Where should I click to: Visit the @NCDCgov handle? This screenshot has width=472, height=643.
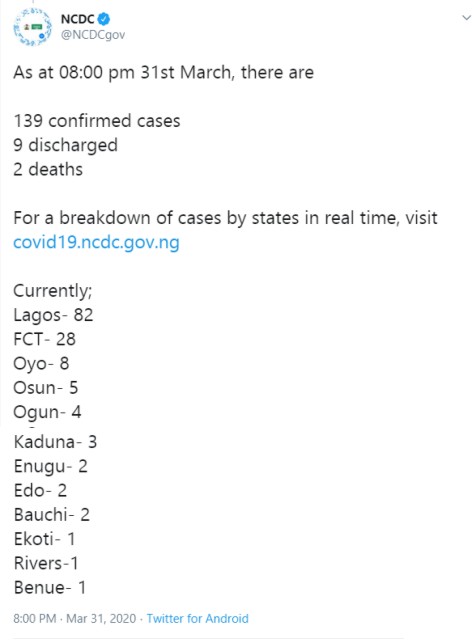(93, 35)
